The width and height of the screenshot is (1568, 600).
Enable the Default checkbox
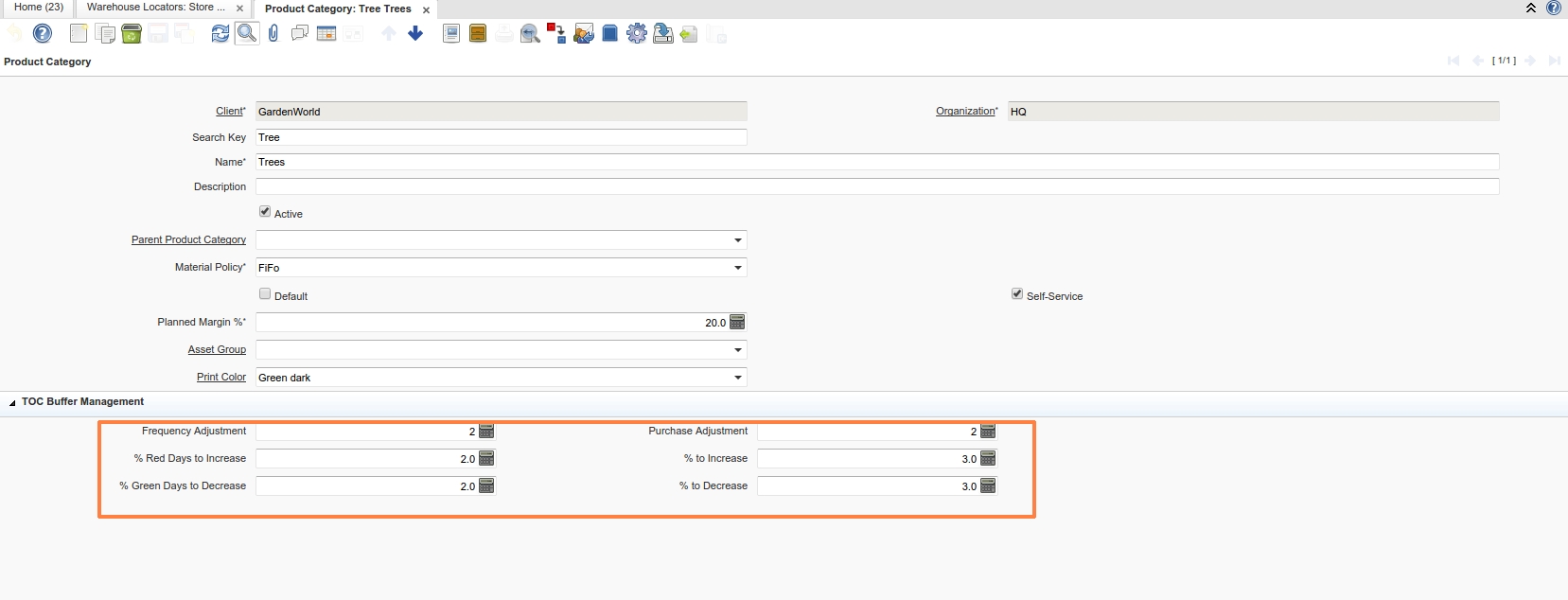(x=265, y=294)
